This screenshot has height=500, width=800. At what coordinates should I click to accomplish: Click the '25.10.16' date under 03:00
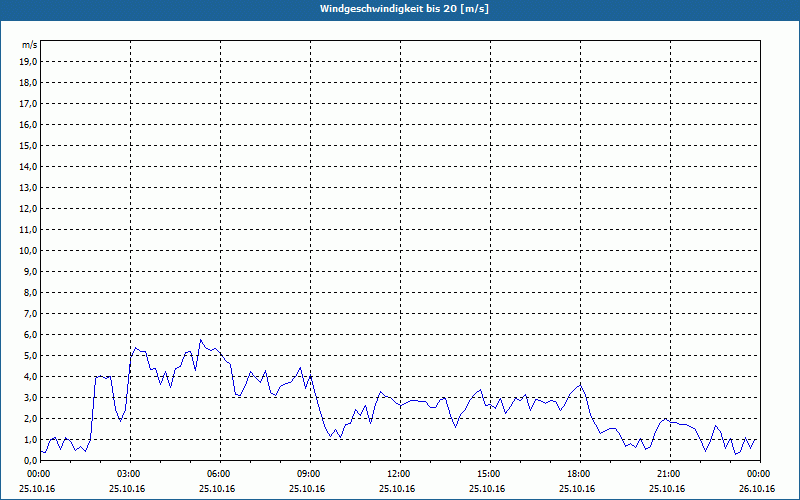[x=127, y=489]
